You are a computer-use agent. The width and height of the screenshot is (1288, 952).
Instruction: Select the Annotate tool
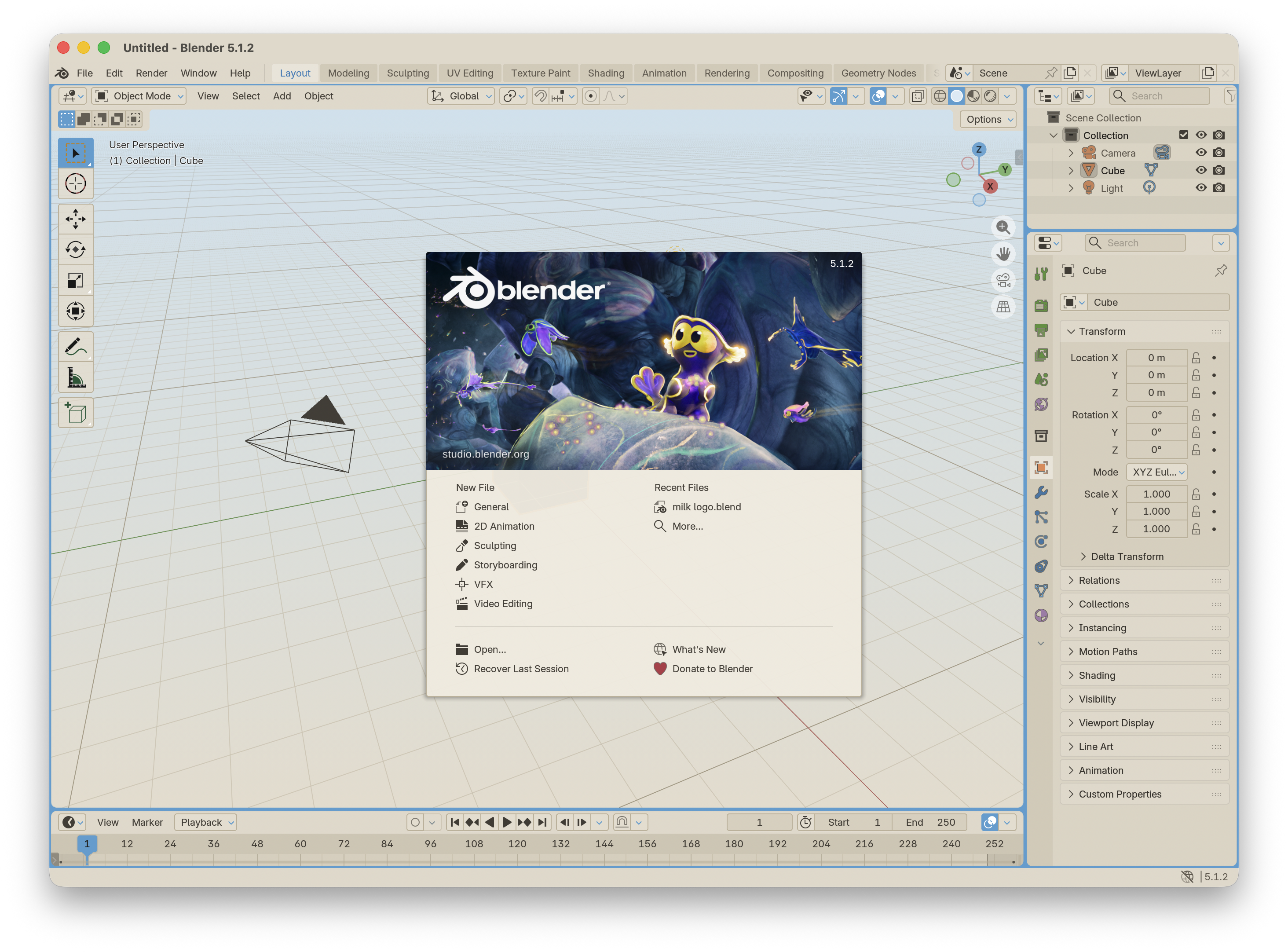pos(76,347)
